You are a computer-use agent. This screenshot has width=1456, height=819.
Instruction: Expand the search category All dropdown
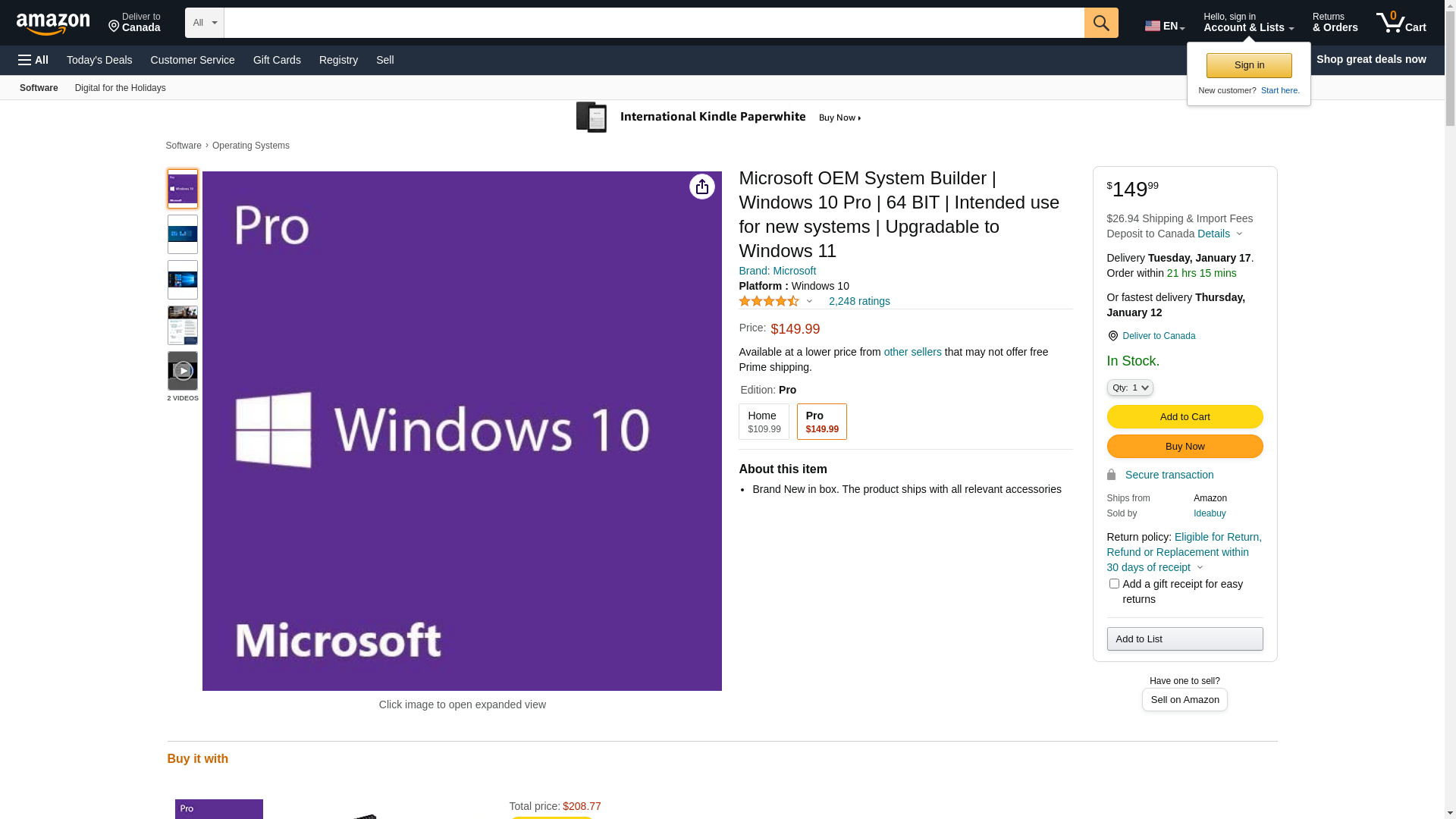[x=204, y=23]
